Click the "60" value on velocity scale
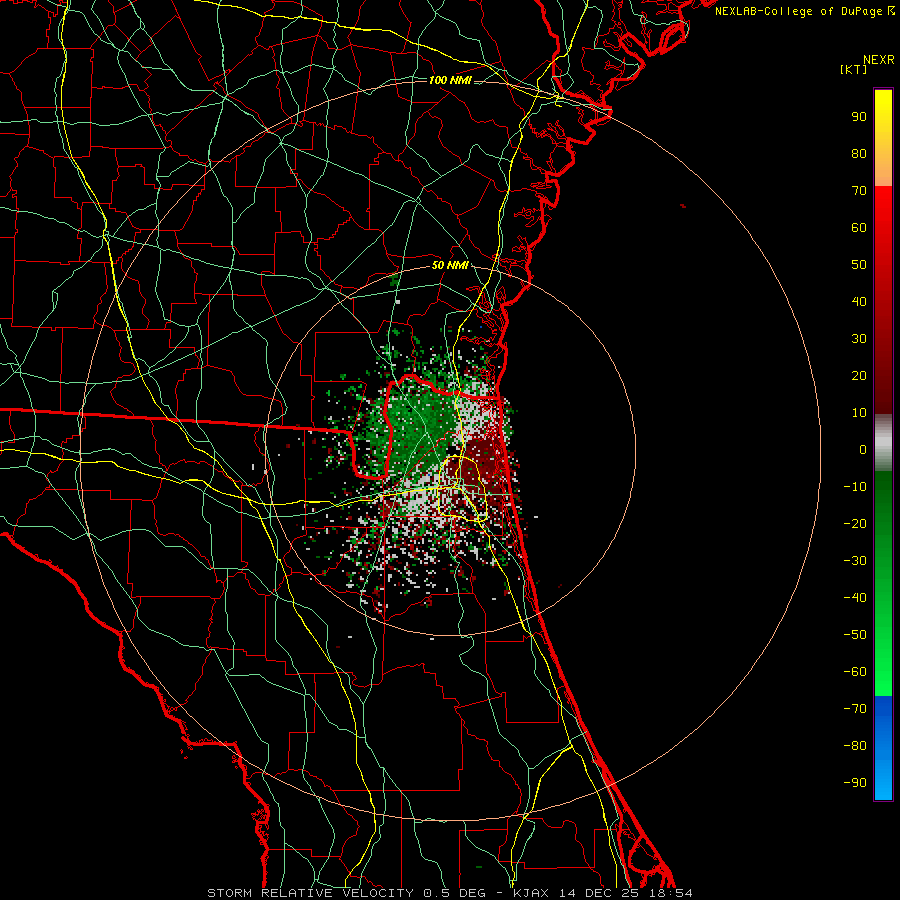The image size is (900, 900). click(x=859, y=227)
